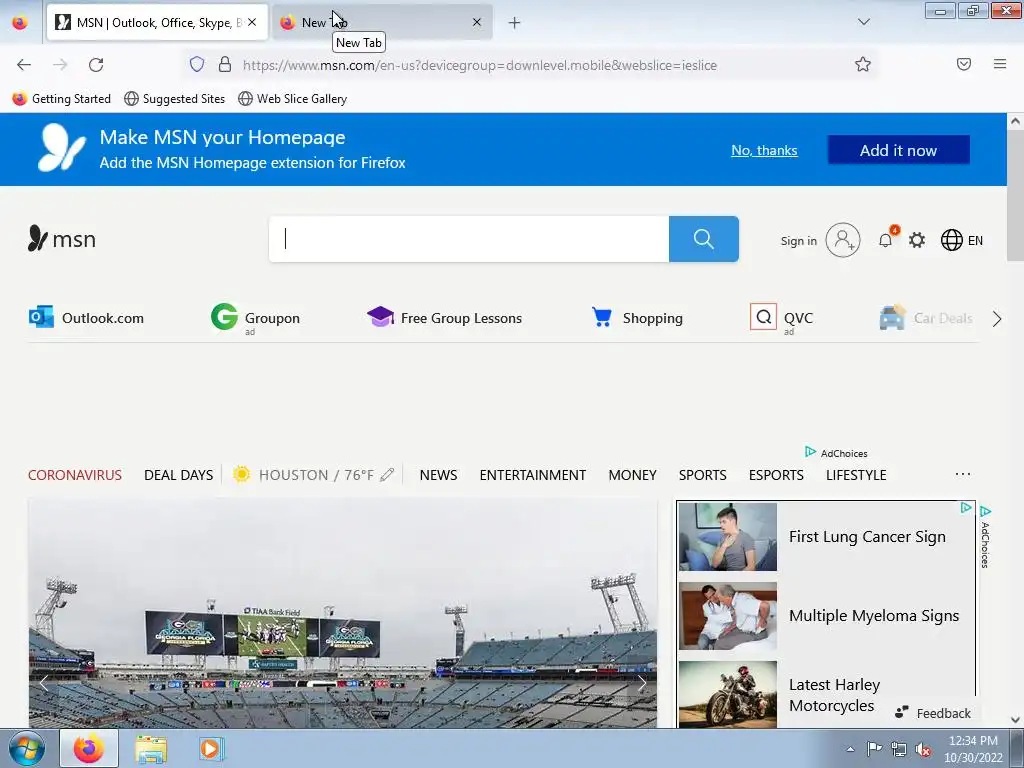This screenshot has height=768, width=1024.
Task: Open NEWS category
Action: [x=438, y=475]
